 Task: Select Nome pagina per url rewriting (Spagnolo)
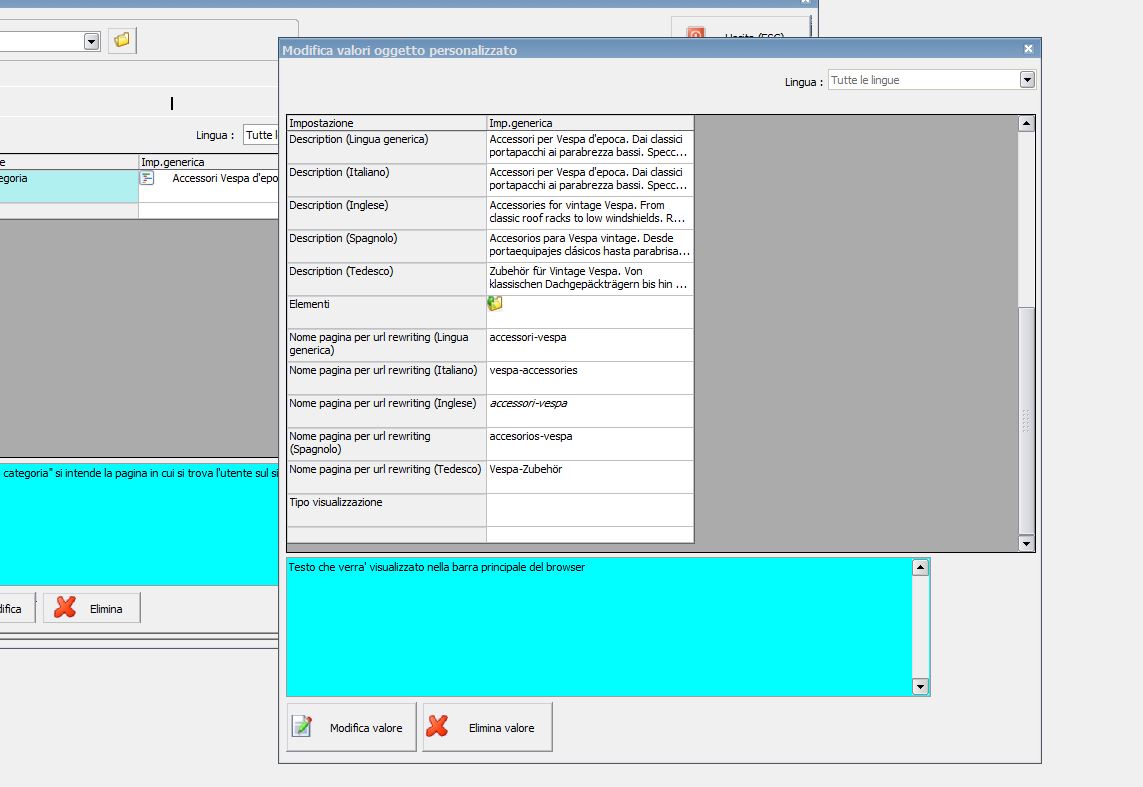click(386, 444)
